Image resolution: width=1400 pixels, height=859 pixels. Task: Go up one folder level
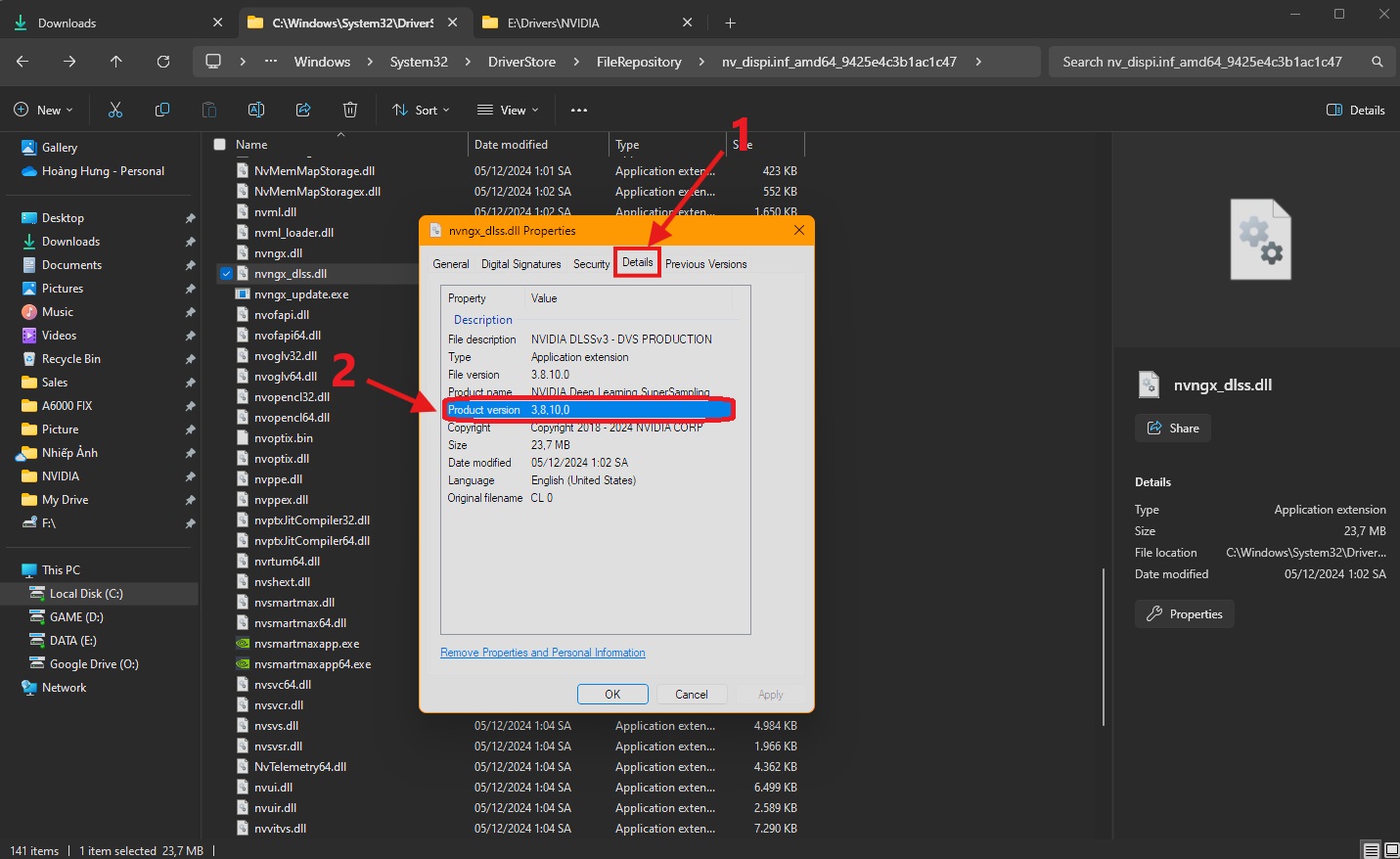tap(116, 62)
